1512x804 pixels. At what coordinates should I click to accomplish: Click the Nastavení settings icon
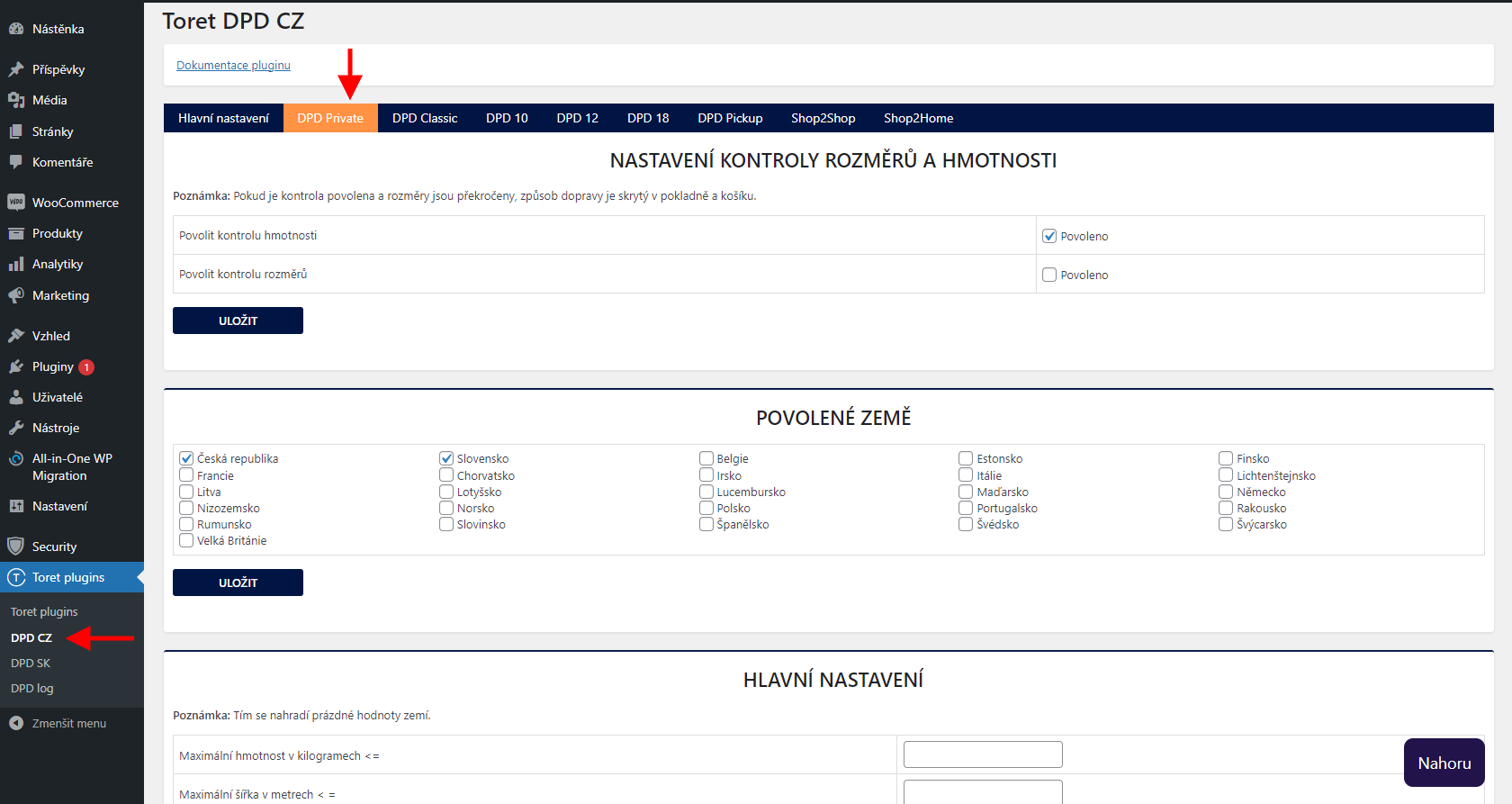[16, 506]
